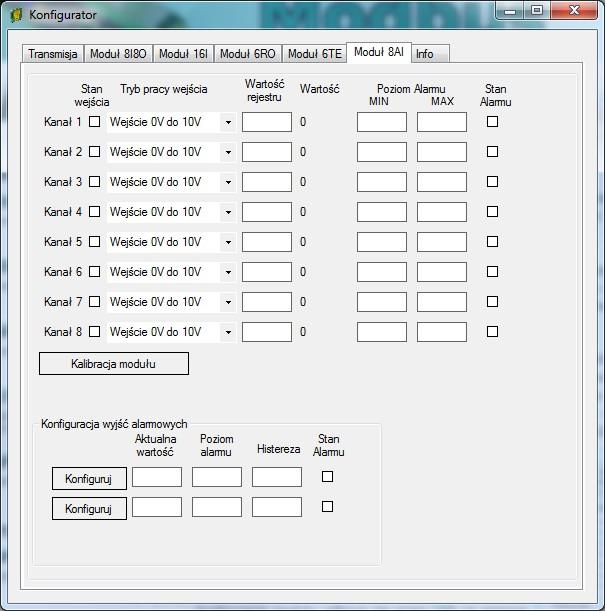Click Kanał 5 alarm MAX field
This screenshot has width=605, height=611.
click(442, 242)
